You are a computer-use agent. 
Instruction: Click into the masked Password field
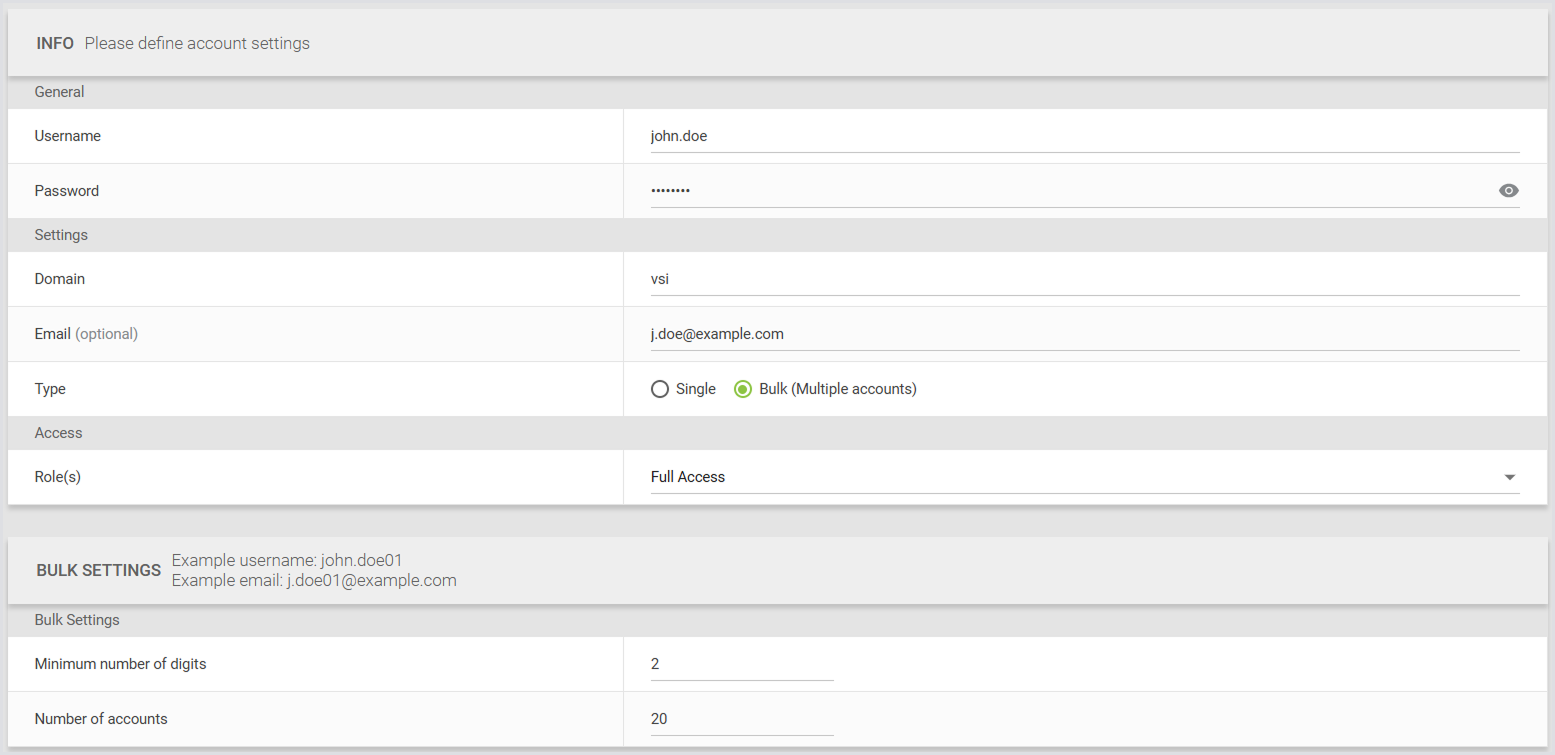(x=1070, y=191)
